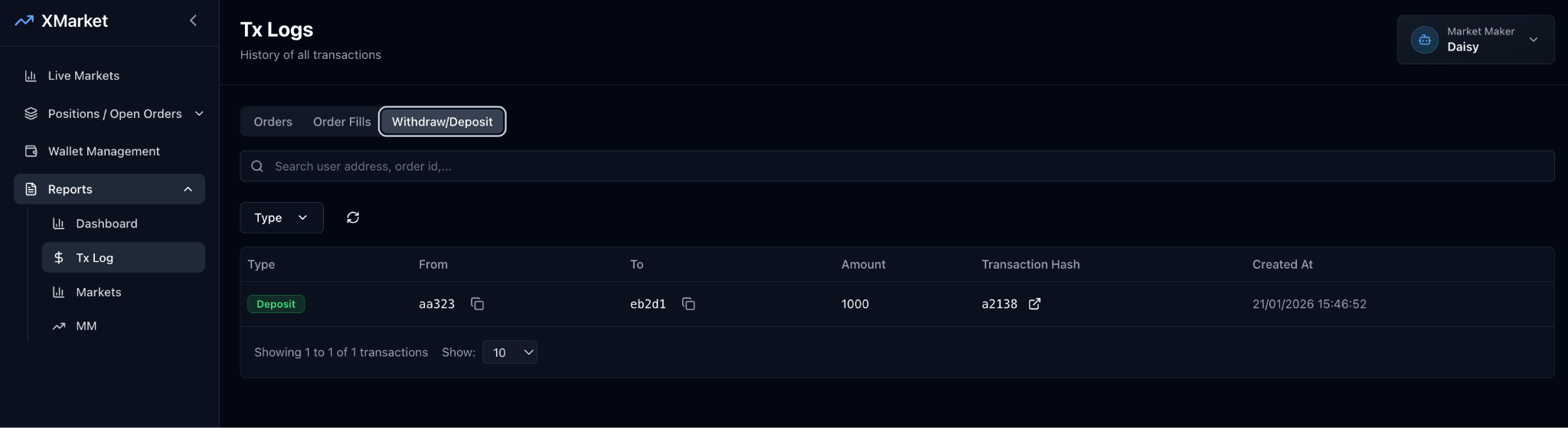
Task: Switch to the Order Fills tab
Action: [x=341, y=122]
